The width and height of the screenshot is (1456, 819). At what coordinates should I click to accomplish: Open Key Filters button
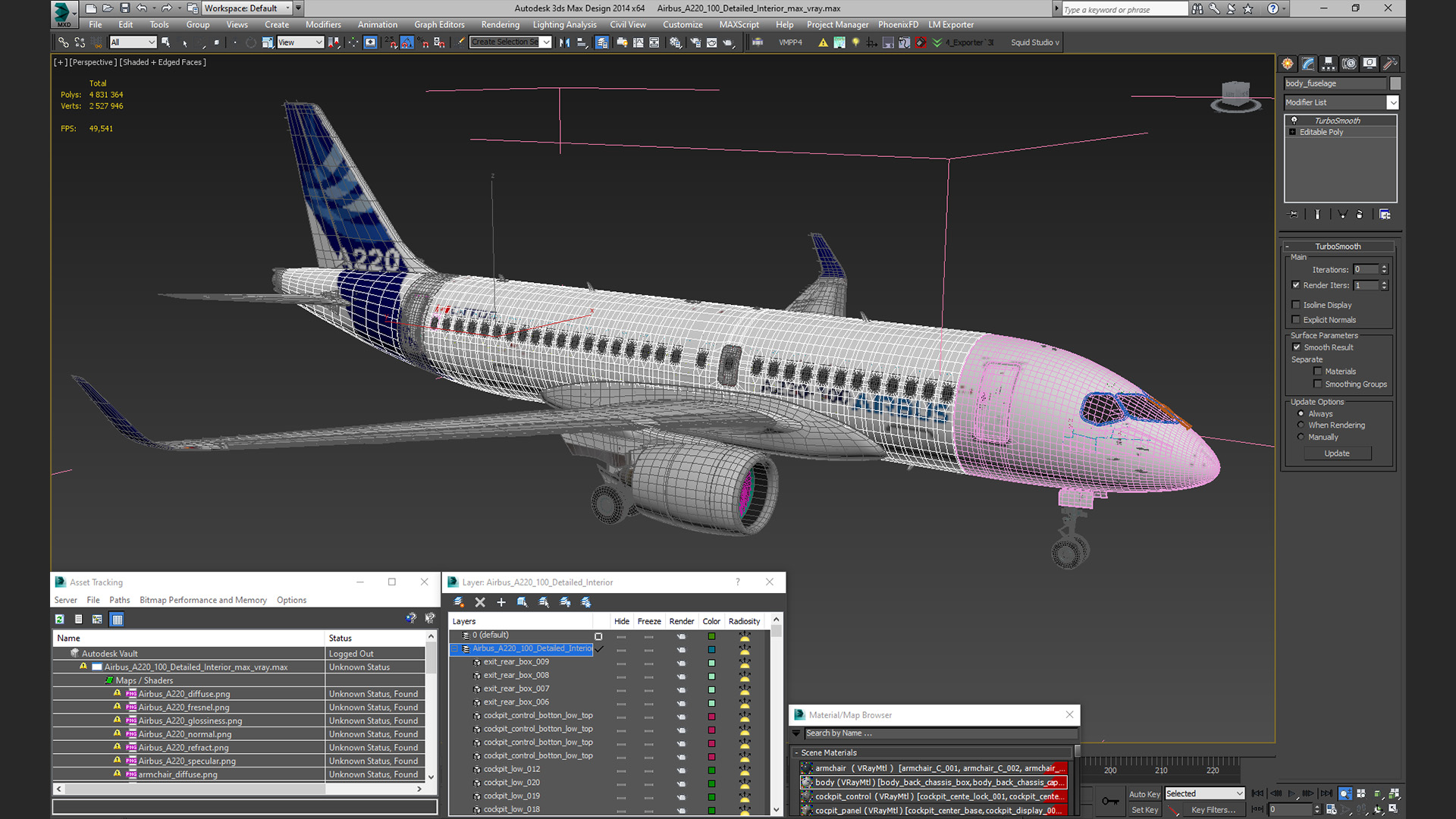(1213, 810)
